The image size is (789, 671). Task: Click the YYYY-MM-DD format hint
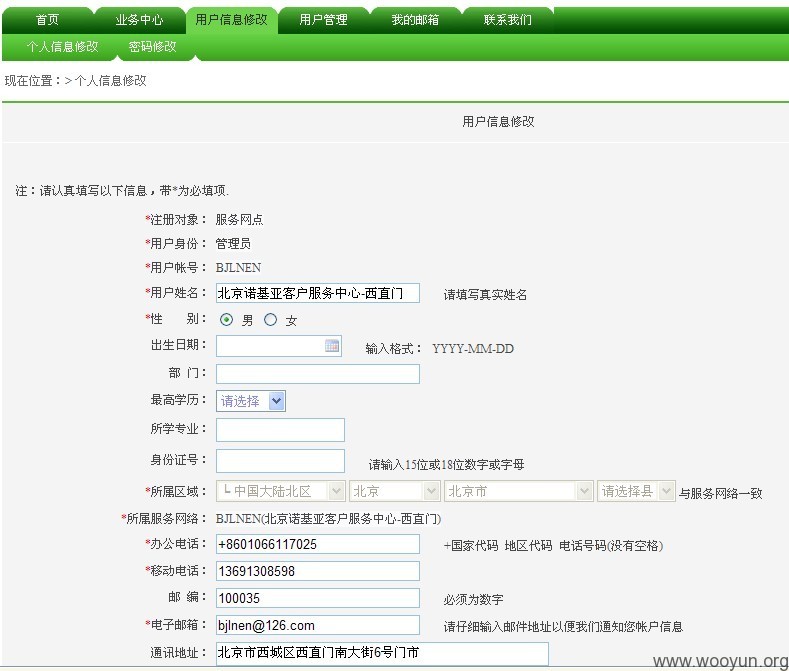tap(473, 348)
